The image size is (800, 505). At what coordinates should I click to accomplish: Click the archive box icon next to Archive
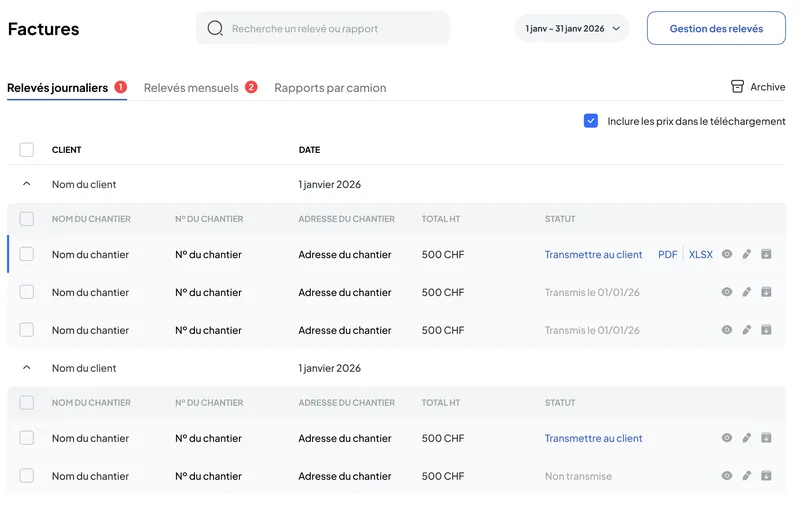(x=737, y=87)
